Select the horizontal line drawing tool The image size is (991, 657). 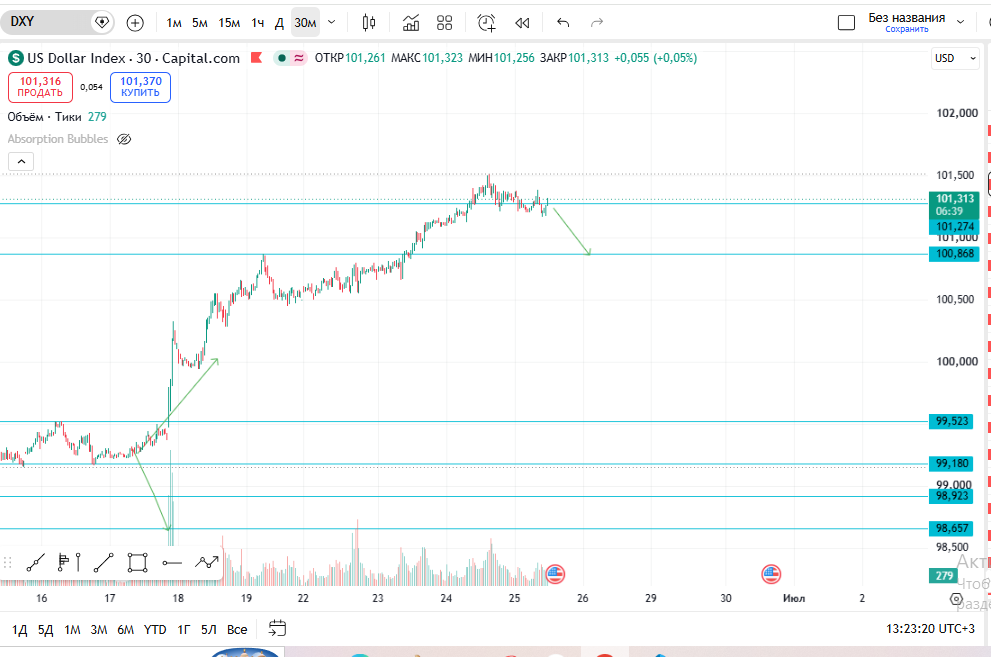point(171,562)
